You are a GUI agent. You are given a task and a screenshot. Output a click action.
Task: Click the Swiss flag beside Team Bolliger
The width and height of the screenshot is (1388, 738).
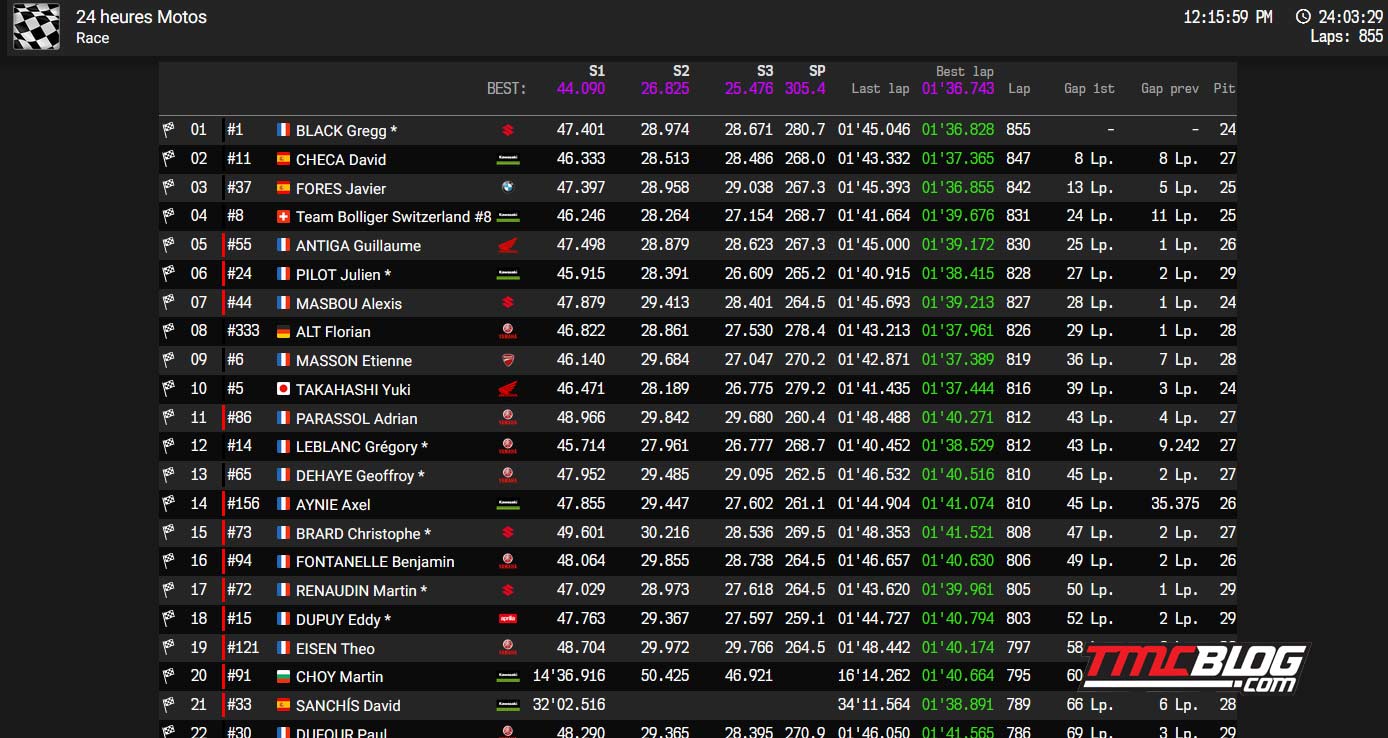pyautogui.click(x=283, y=217)
